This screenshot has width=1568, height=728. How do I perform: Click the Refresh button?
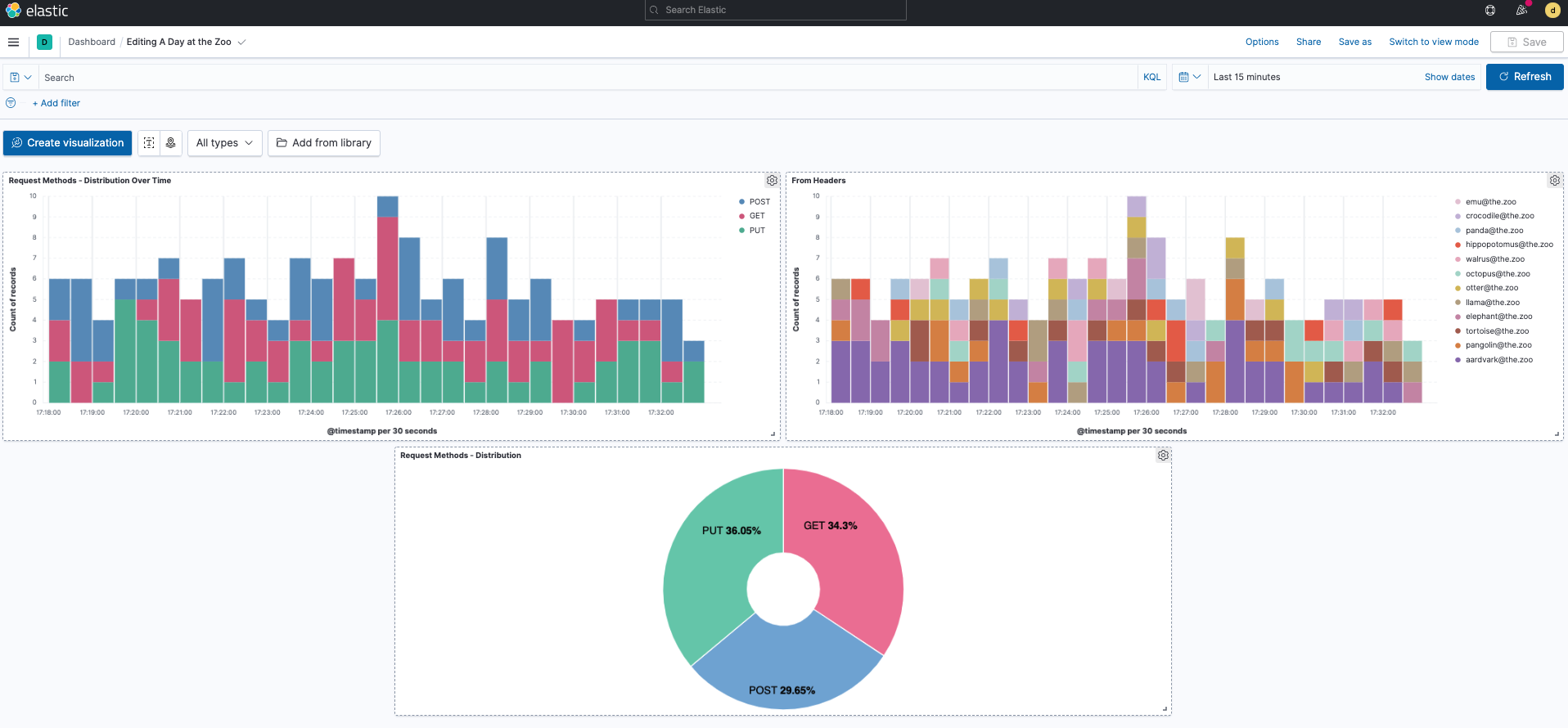(x=1524, y=77)
